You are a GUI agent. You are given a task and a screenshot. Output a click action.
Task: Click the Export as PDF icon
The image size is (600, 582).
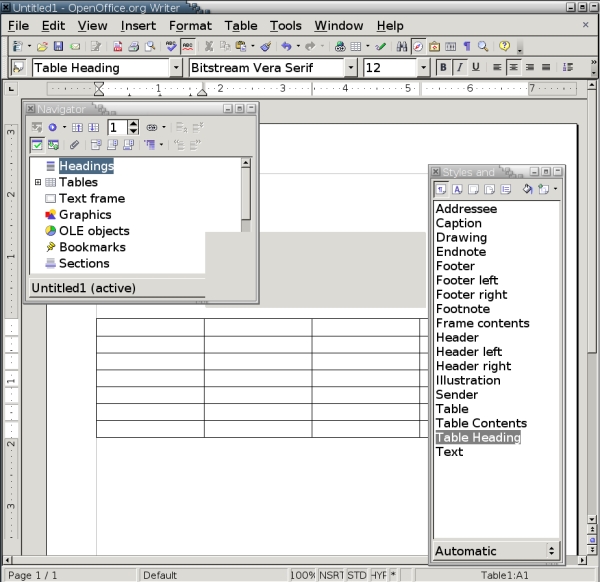[117, 46]
